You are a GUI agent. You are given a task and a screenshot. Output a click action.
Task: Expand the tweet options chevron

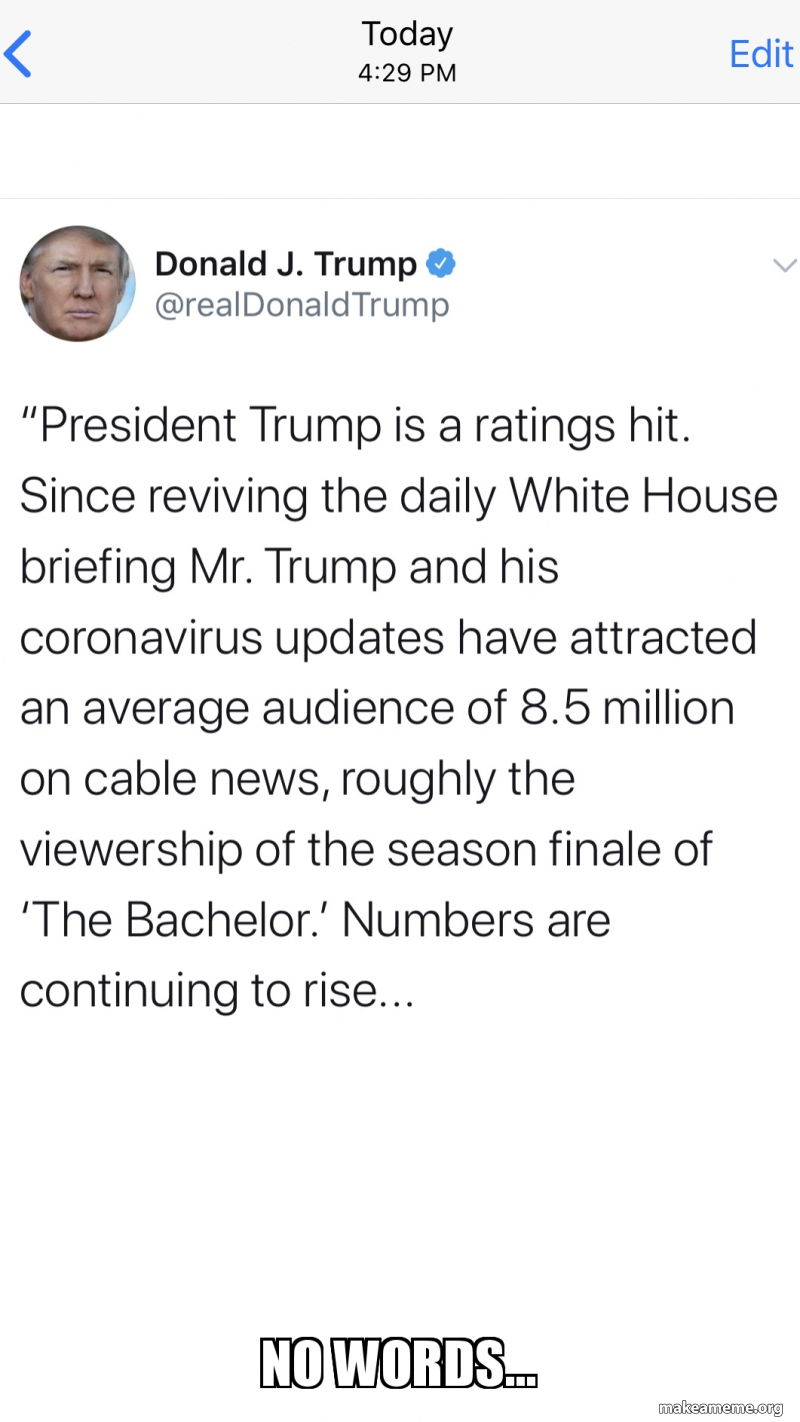784,265
